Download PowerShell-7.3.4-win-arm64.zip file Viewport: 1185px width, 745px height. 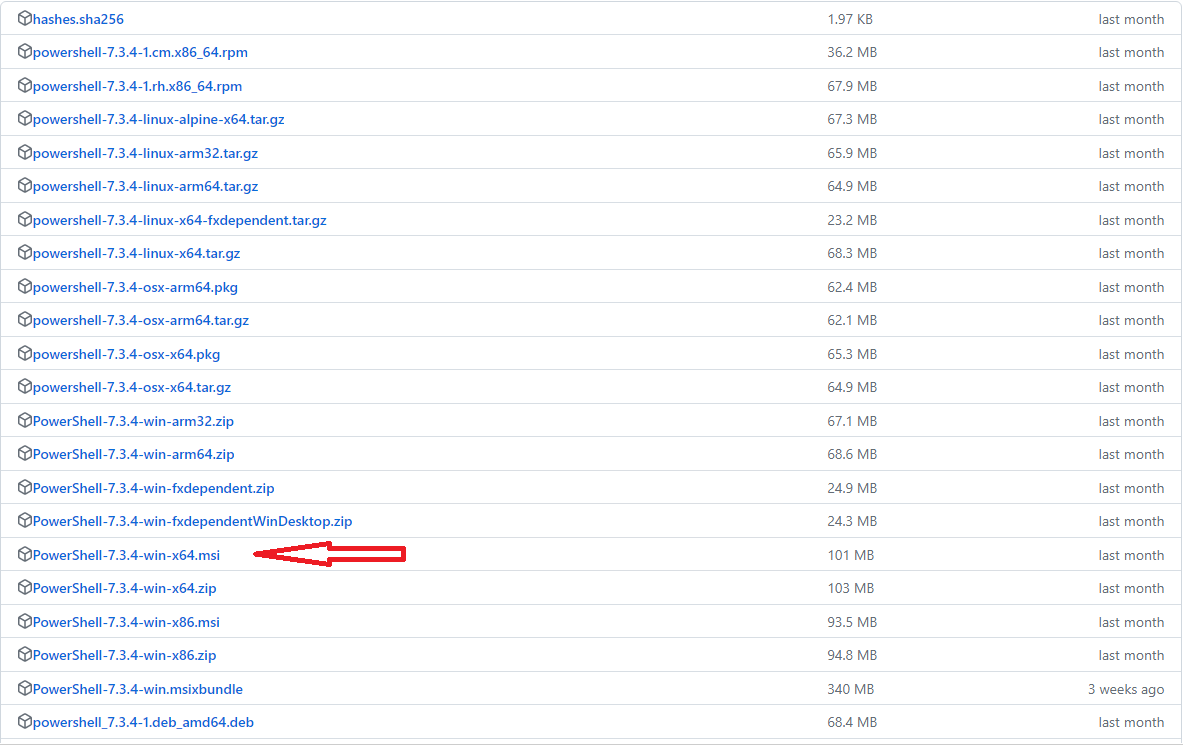click(x=133, y=454)
